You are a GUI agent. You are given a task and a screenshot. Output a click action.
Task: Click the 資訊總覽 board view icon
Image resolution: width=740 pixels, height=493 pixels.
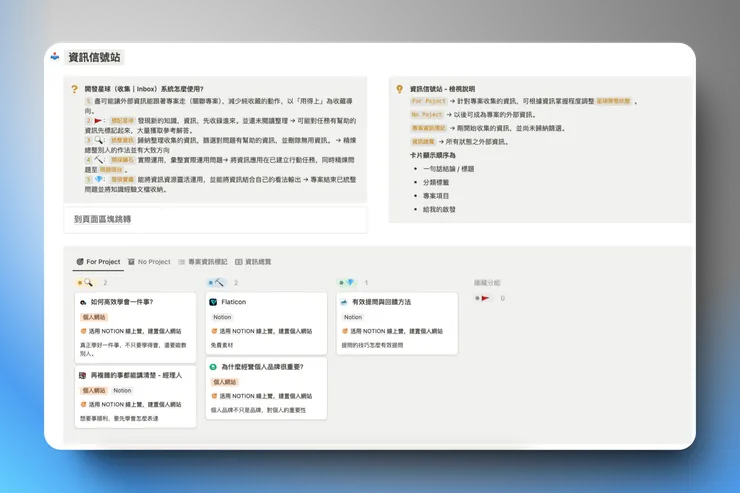239,262
